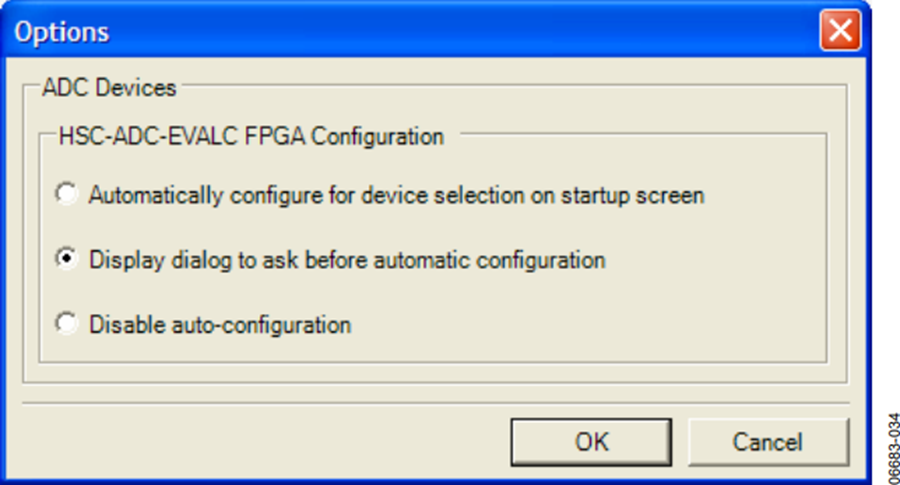
Task: Dismiss the dialog using the Cancel button
Action: tap(768, 442)
